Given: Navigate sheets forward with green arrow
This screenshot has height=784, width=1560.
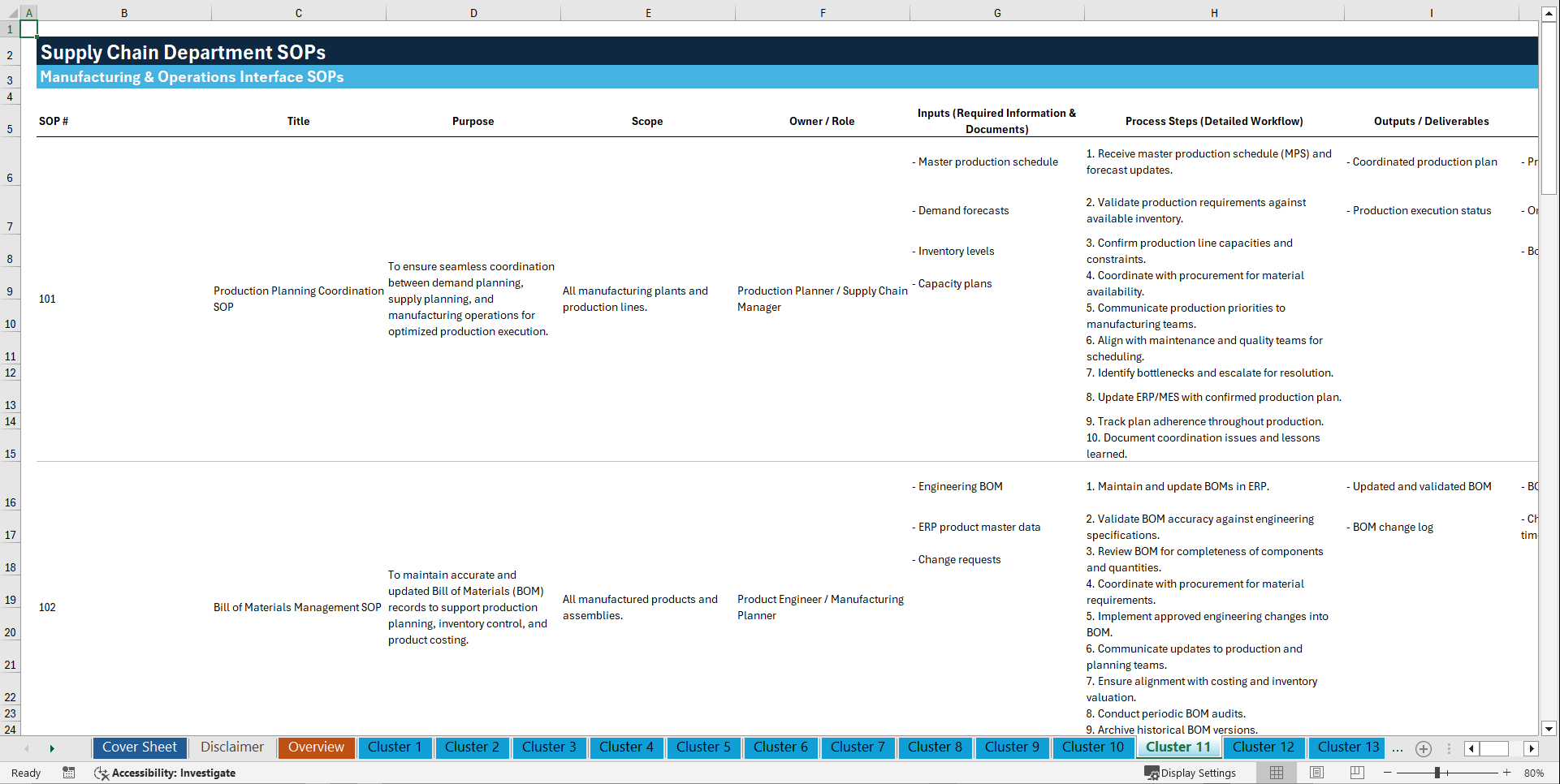Looking at the screenshot, I should (52, 748).
